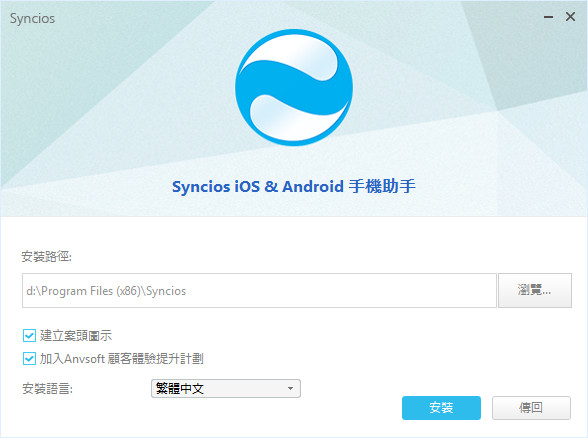Uncheck 建立案頭圖示 desktop shortcut option

pos(29,336)
